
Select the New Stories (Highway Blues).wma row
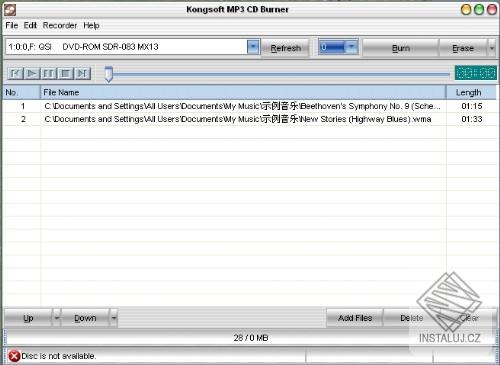249,119
